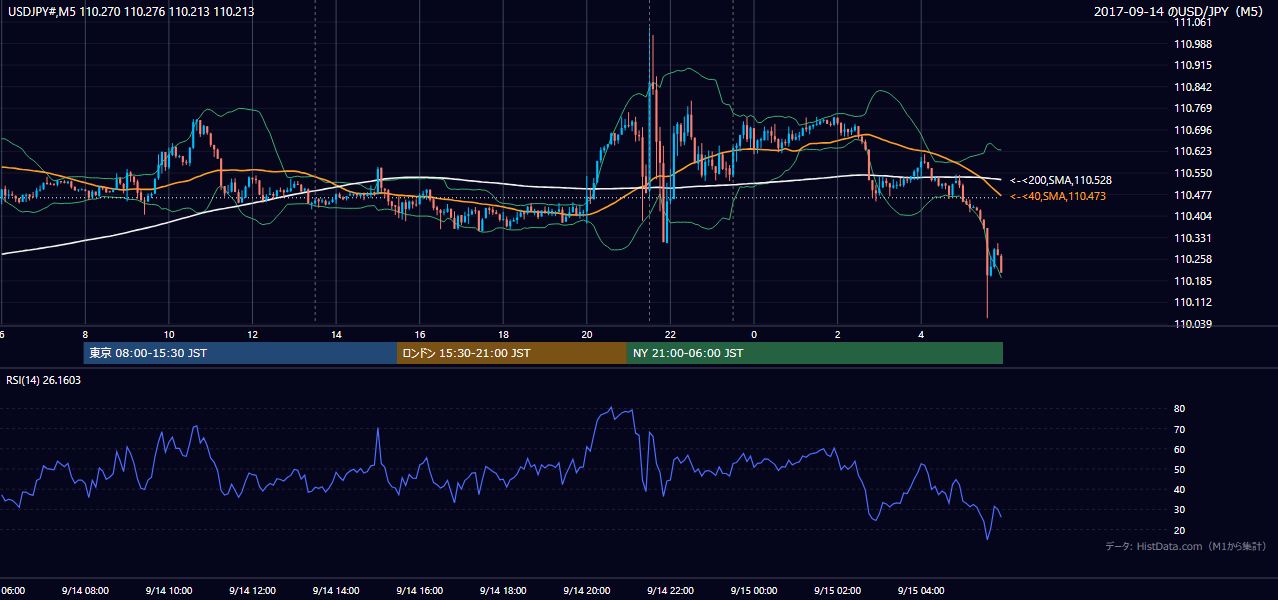
Task: Click RSI scale value 70
Action: click(x=1180, y=429)
